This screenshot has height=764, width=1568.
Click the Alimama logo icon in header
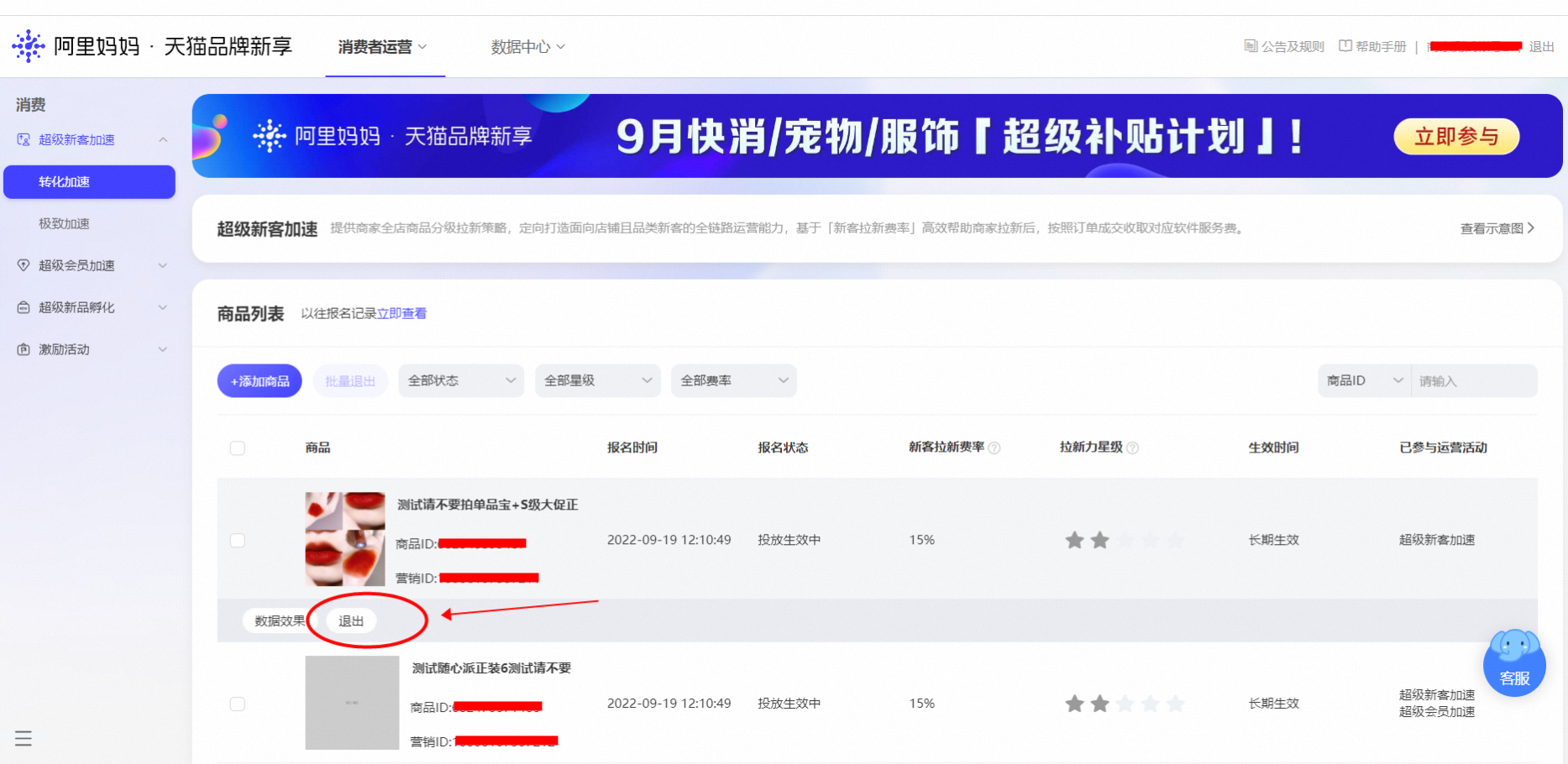coord(28,46)
